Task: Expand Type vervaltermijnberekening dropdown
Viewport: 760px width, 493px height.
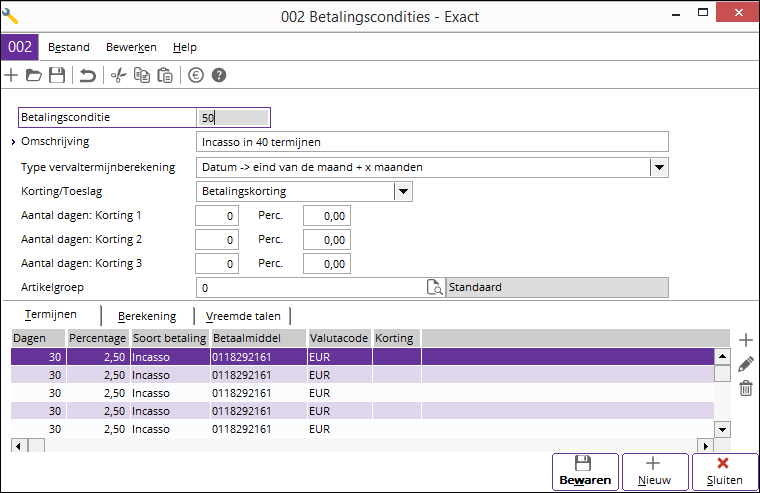Action: pos(658,167)
